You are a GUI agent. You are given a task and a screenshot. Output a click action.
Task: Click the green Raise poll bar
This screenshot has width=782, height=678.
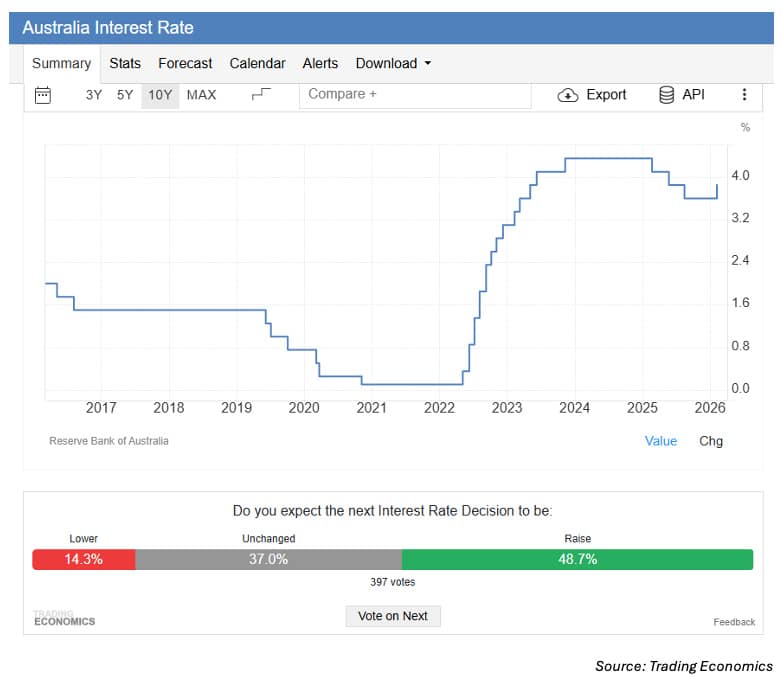pyautogui.click(x=577, y=559)
